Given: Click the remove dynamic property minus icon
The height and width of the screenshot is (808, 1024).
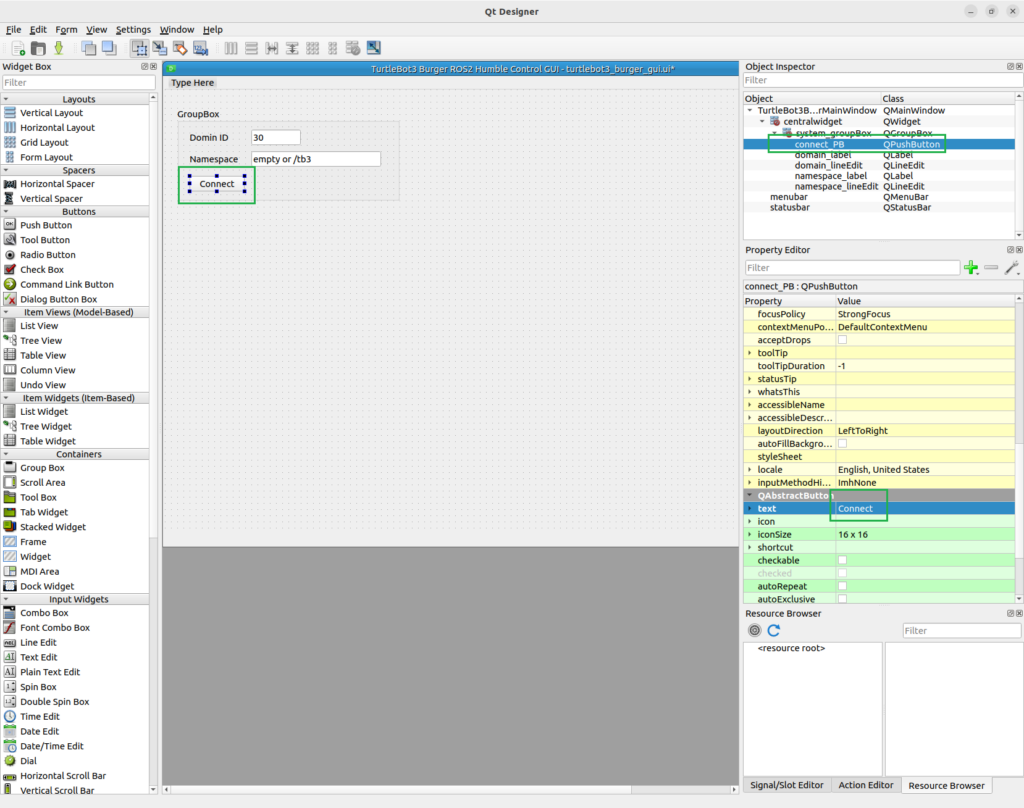Looking at the screenshot, I should click(991, 268).
